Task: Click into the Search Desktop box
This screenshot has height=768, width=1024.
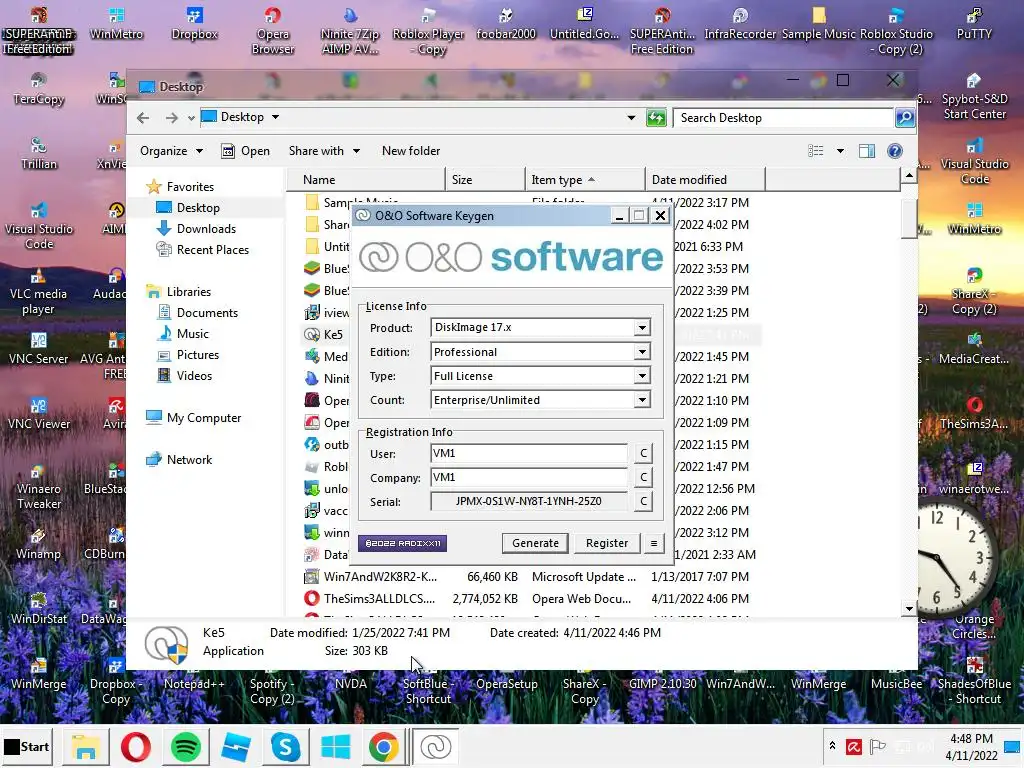Action: [x=783, y=118]
